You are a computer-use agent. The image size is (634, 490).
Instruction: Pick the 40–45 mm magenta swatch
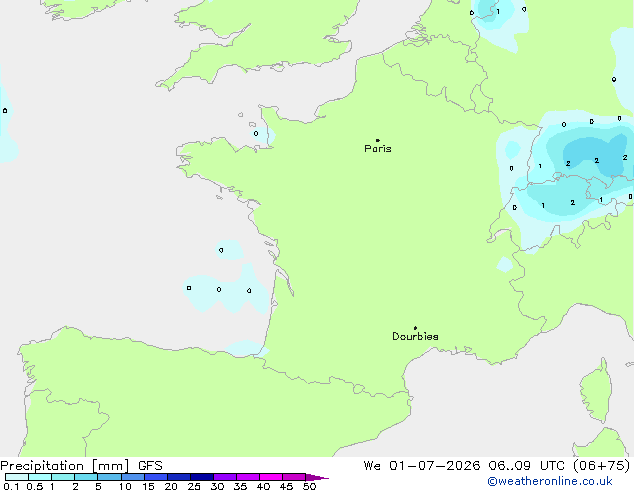[x=271, y=477]
